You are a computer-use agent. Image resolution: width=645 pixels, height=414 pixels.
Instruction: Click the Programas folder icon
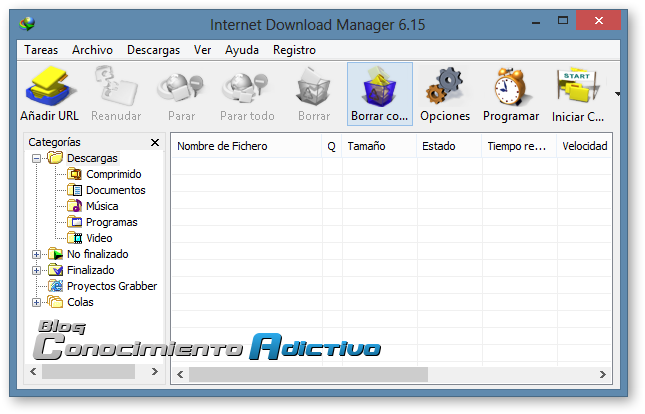[74, 222]
